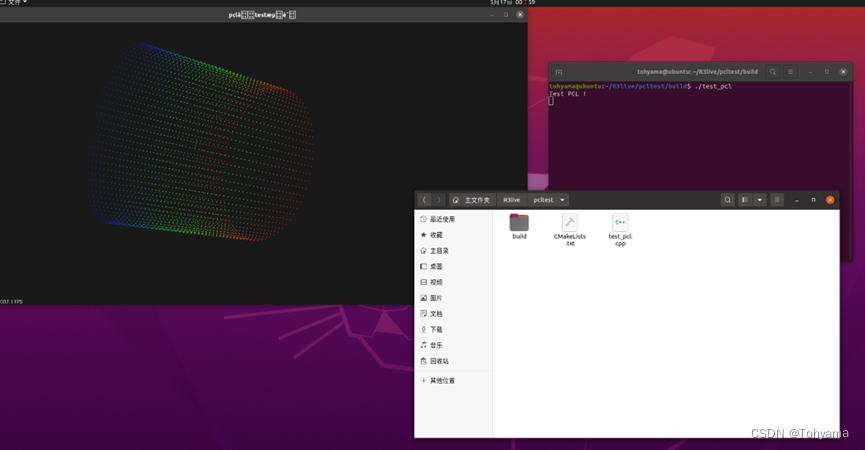This screenshot has height=450, width=865.
Task: Open the terminal hamburger menu
Action: point(790,72)
